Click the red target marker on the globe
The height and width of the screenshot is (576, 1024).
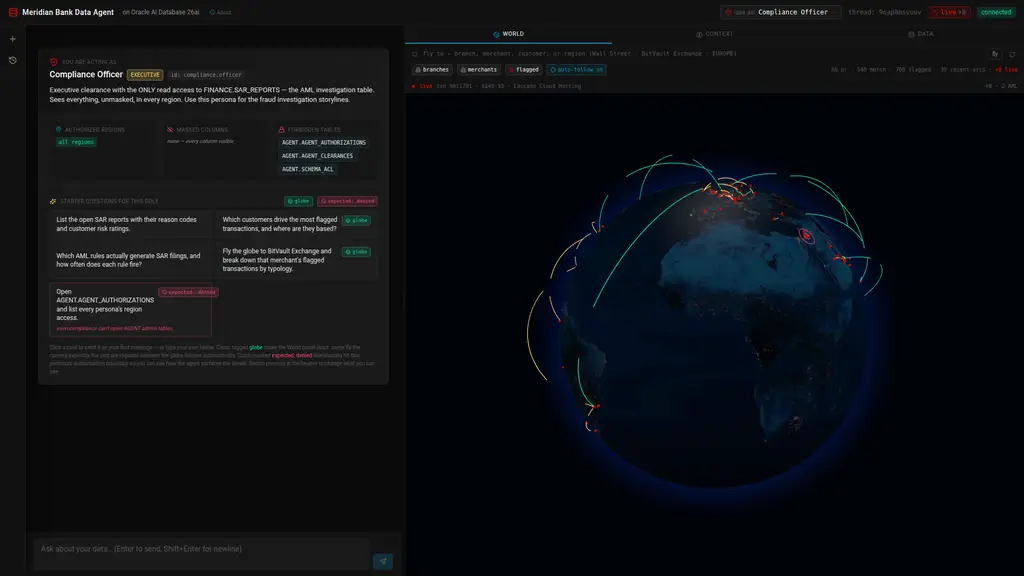(x=807, y=235)
